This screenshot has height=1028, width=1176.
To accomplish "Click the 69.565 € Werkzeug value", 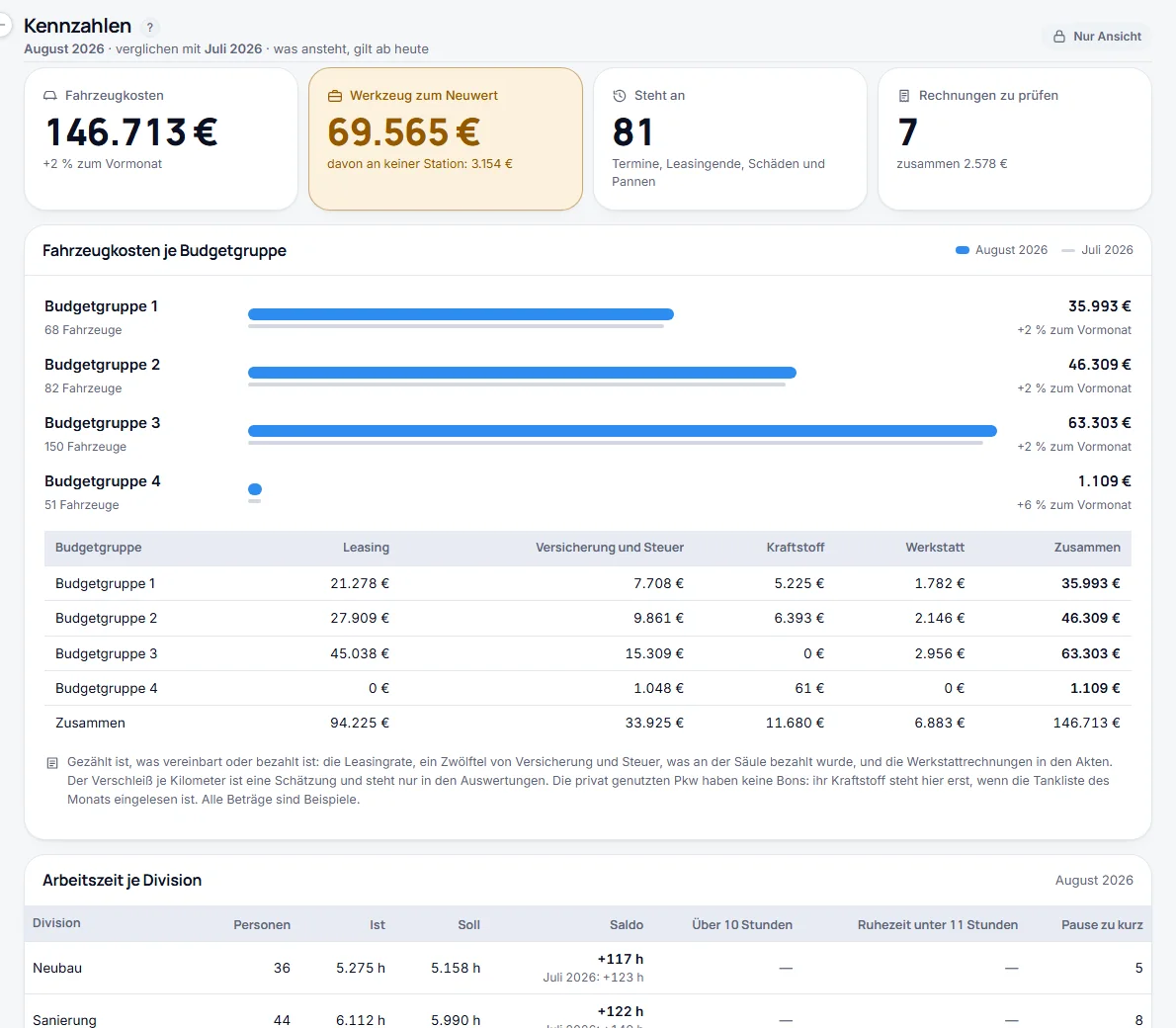I will point(403,132).
